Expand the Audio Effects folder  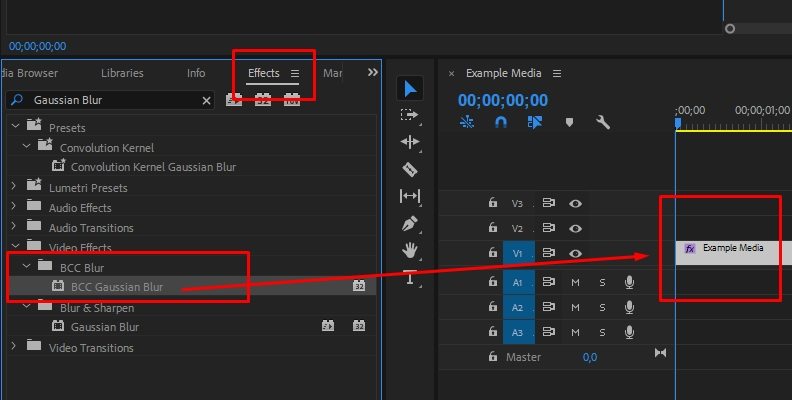(15, 207)
